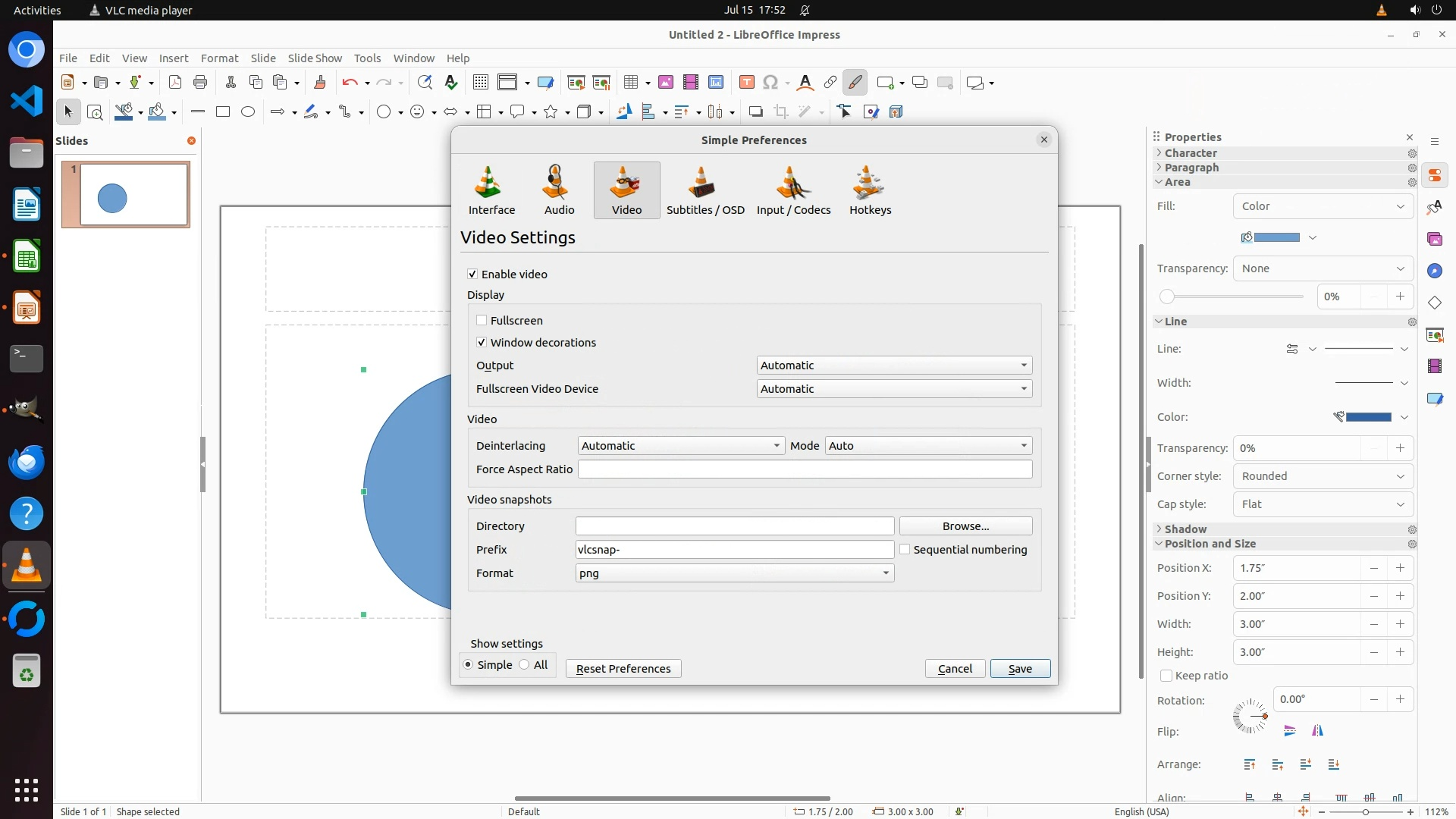
Task: Toggle Sequential numbering checkbox
Action: point(905,550)
